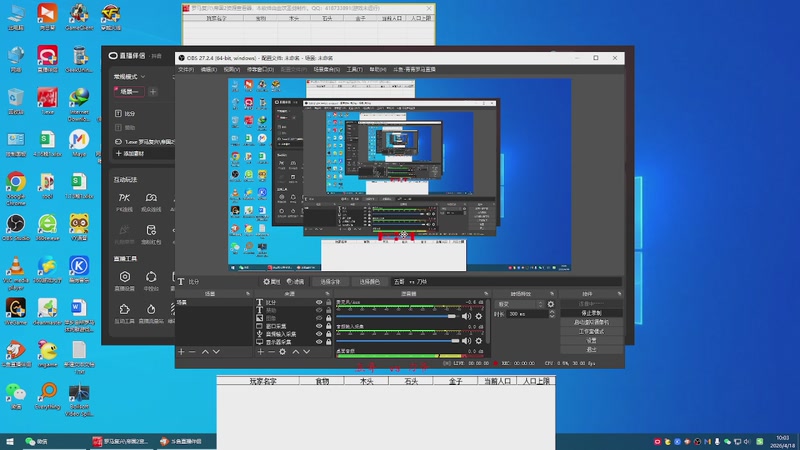
Task: Open 麦克风/Aux audio settings gear
Action: click(x=479, y=316)
